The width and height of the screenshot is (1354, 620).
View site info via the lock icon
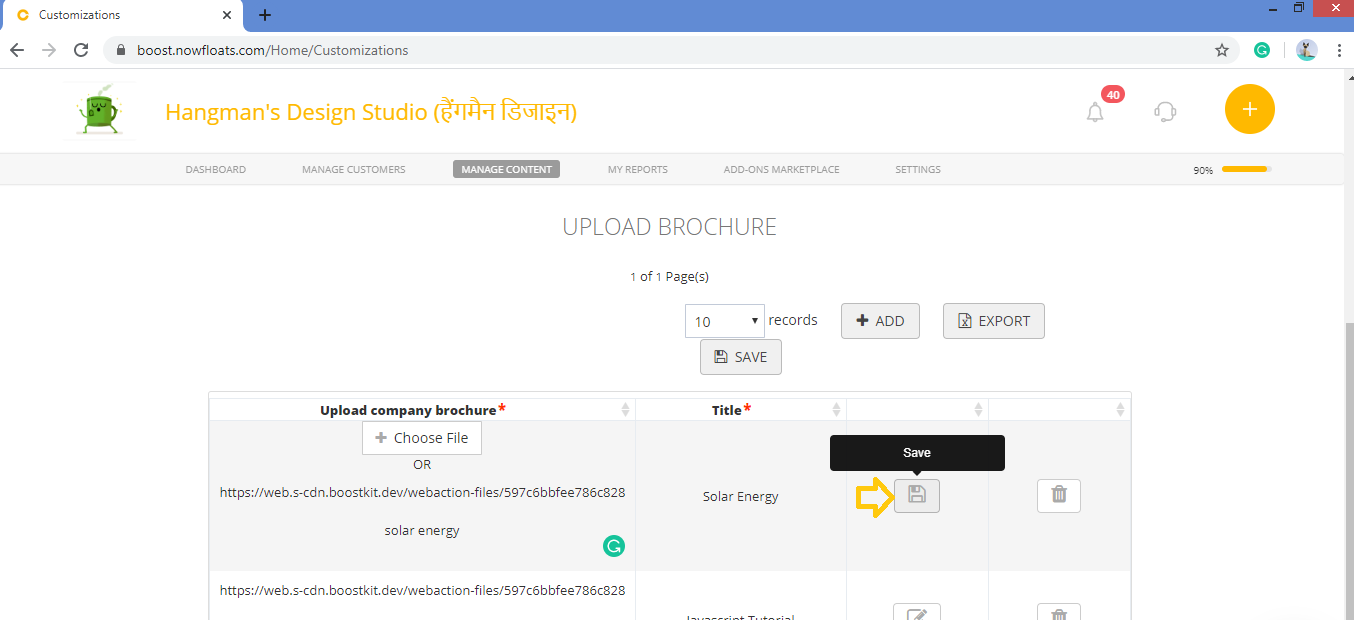[x=121, y=50]
